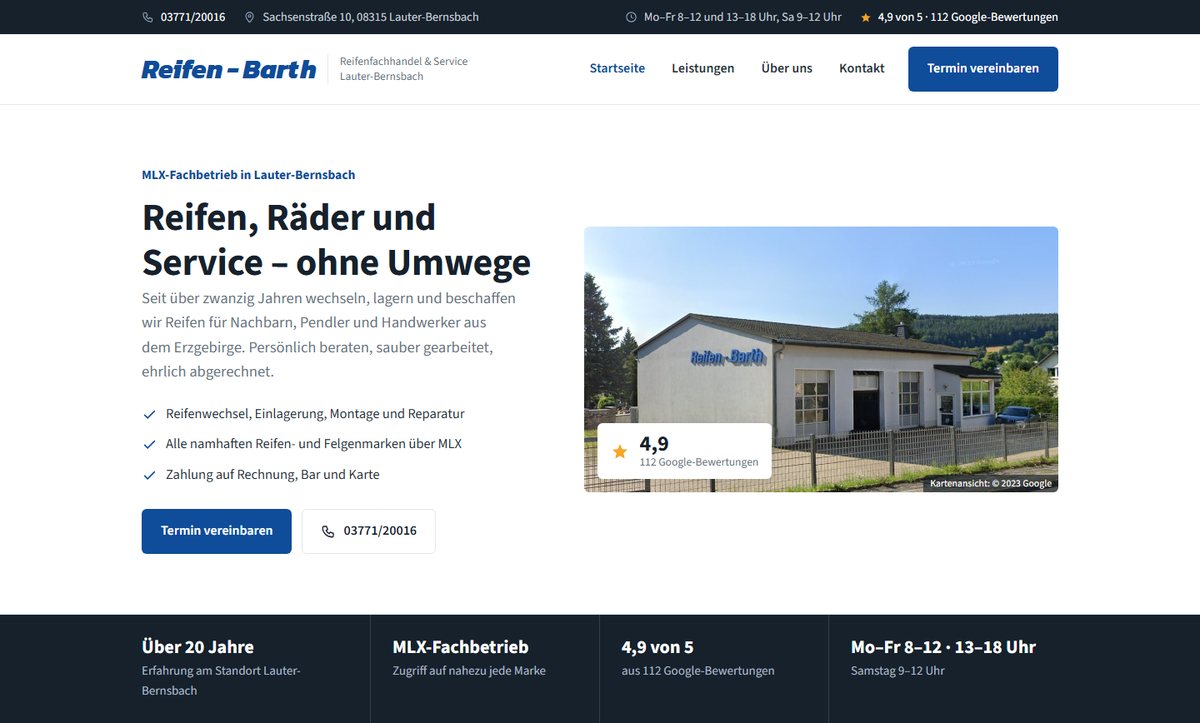Click the orange star in the photo rating card
This screenshot has width=1200, height=723.
pos(620,452)
